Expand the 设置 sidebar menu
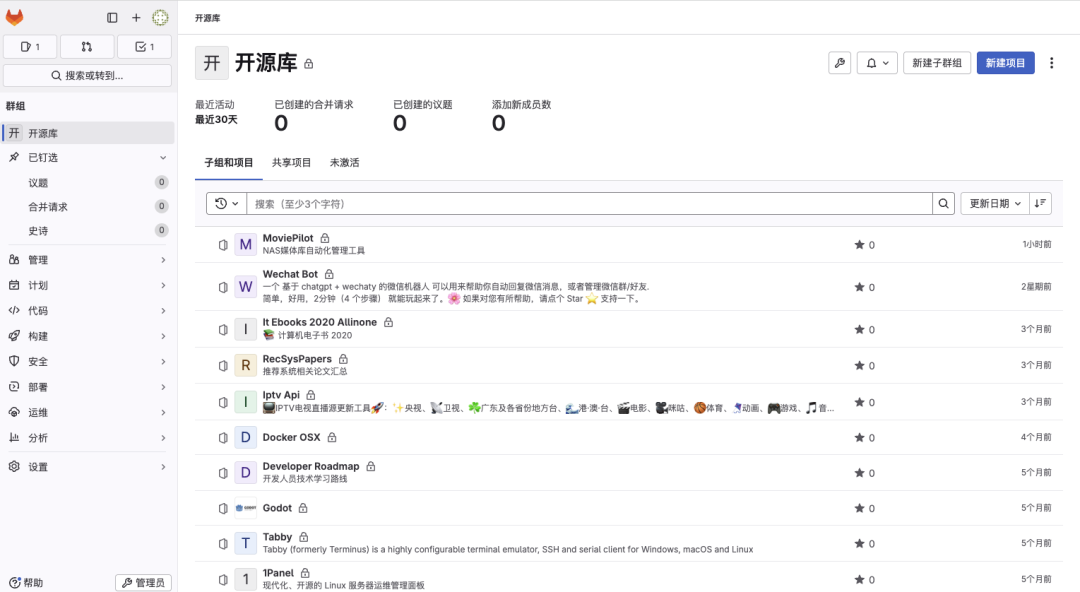1080x592 pixels. click(87, 467)
